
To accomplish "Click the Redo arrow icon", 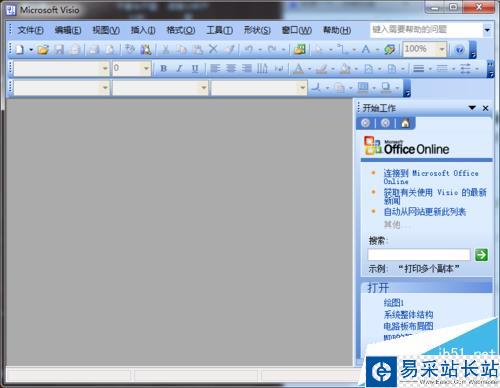I will pos(272,50).
